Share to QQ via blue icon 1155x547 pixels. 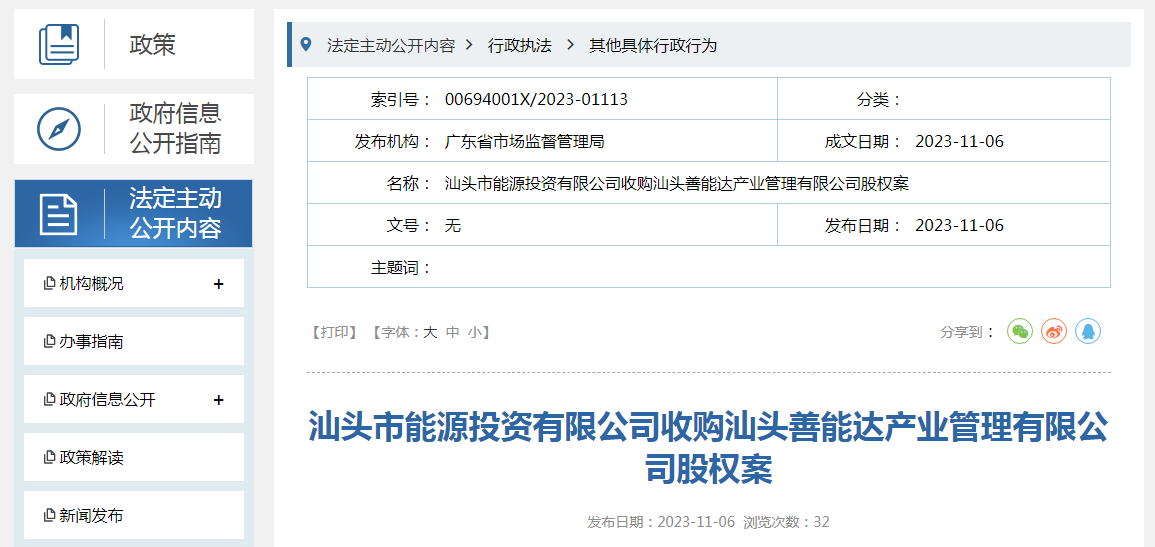click(x=1088, y=331)
